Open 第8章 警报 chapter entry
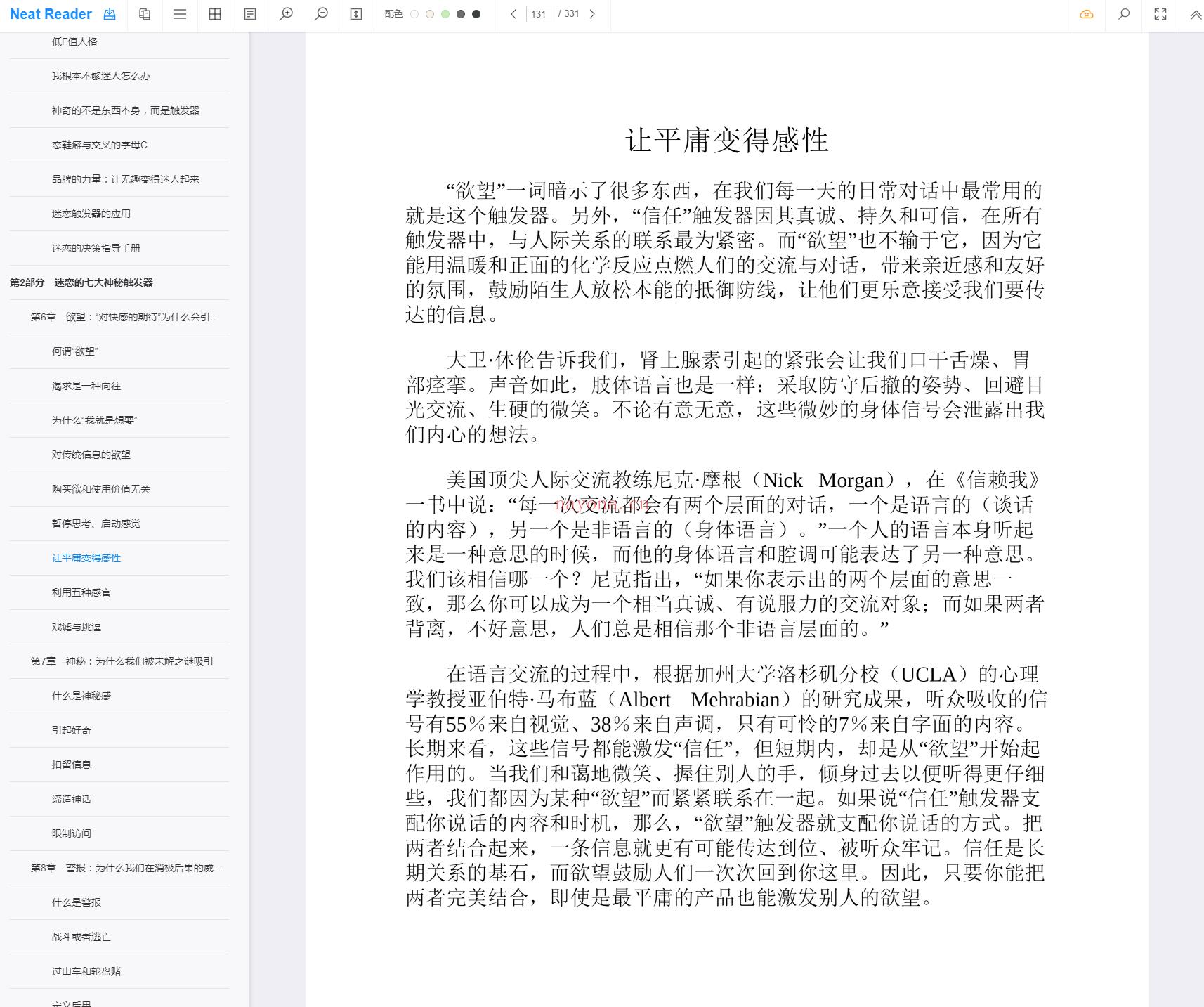 tap(126, 868)
